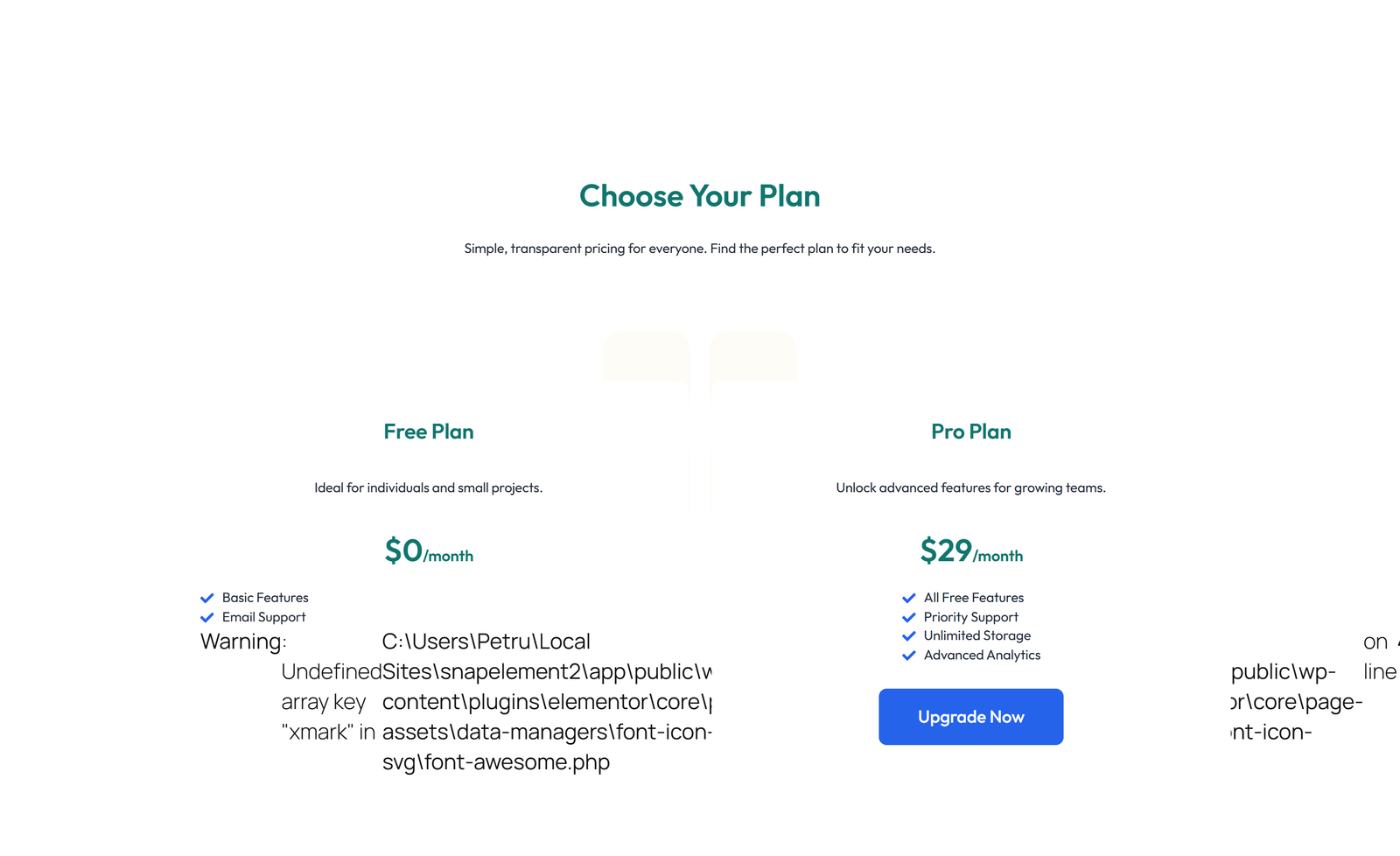Click the checkmark beside Basic Features
This screenshot has width=1400, height=856.
point(207,598)
